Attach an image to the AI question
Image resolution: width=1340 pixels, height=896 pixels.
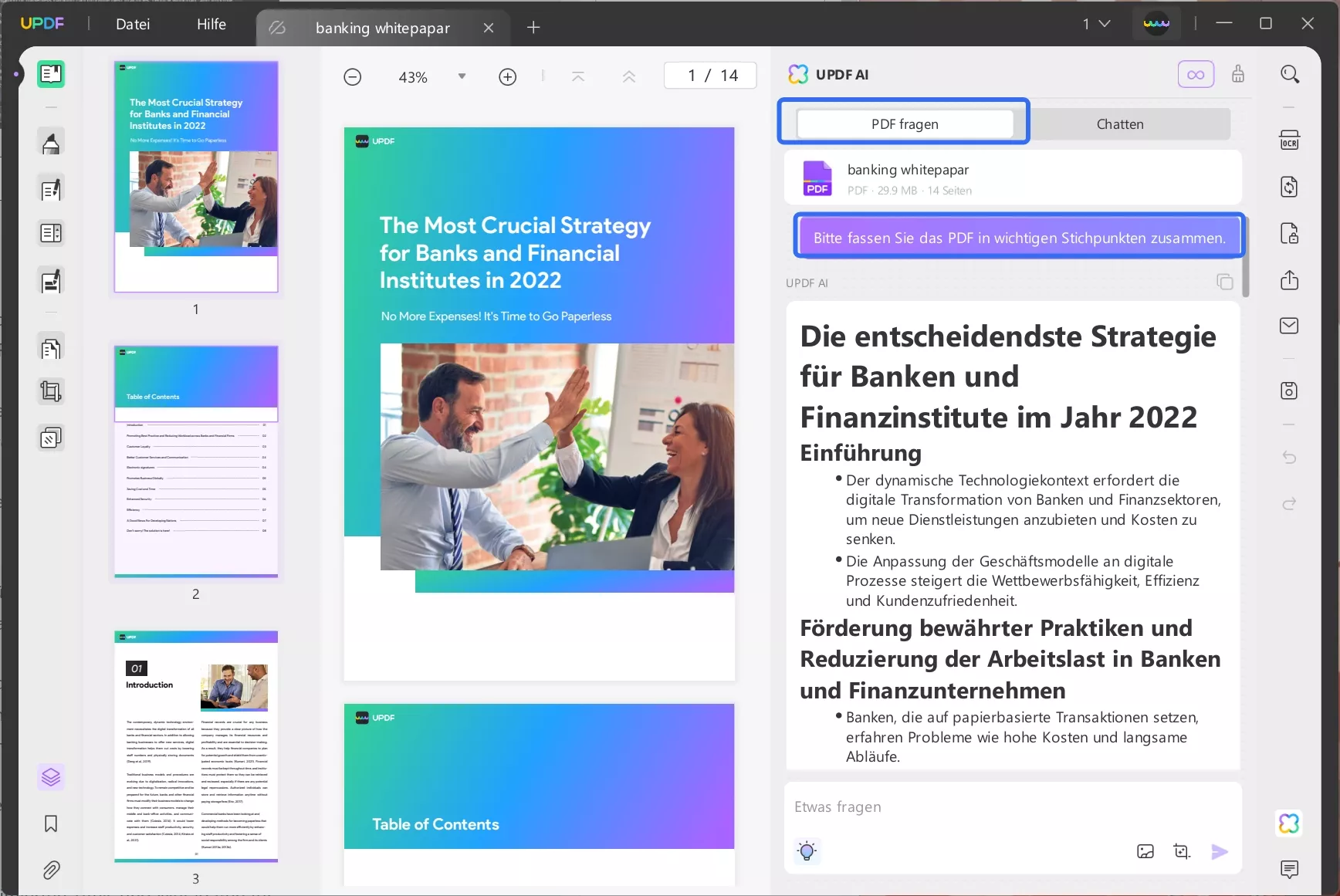[x=1145, y=851]
